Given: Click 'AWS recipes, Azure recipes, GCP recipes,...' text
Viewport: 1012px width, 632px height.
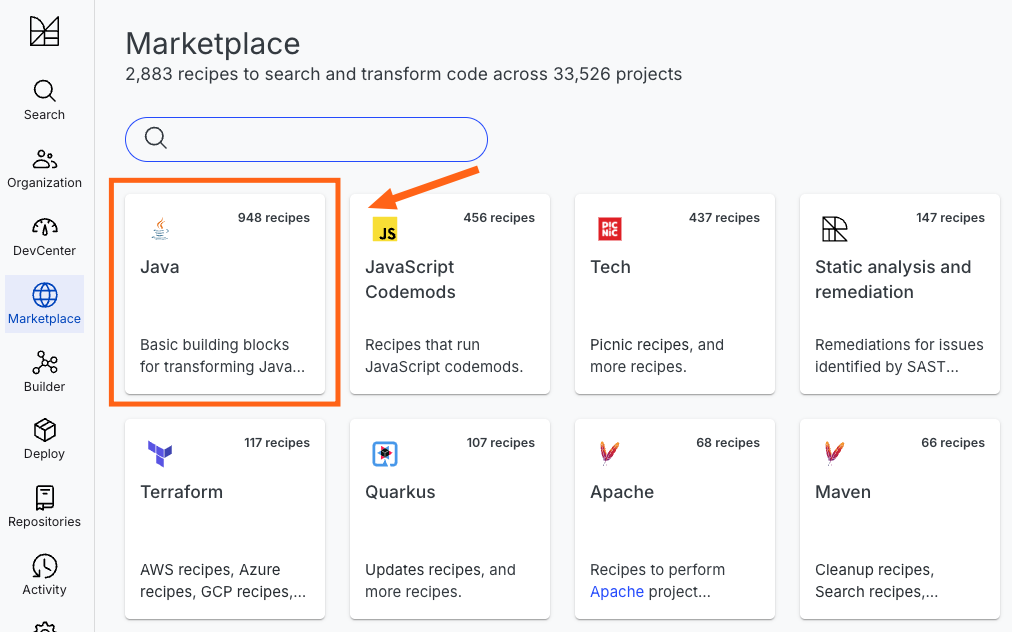Looking at the screenshot, I should [223, 581].
